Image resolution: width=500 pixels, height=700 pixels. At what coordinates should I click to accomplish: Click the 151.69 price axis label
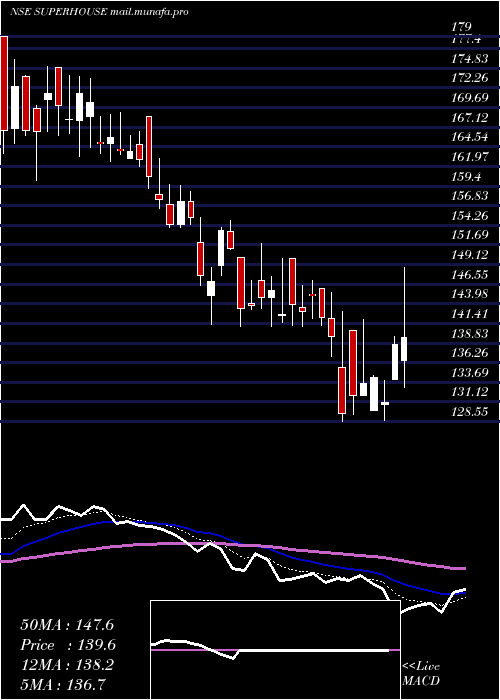pyautogui.click(x=471, y=235)
